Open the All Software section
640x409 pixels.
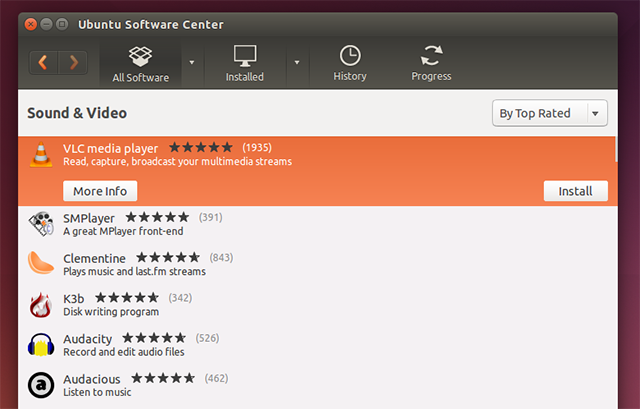(x=141, y=64)
